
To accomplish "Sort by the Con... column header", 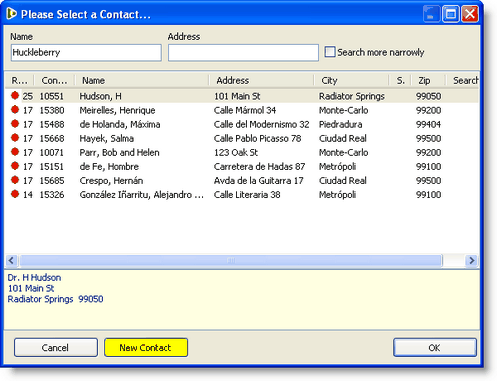I will [54, 80].
